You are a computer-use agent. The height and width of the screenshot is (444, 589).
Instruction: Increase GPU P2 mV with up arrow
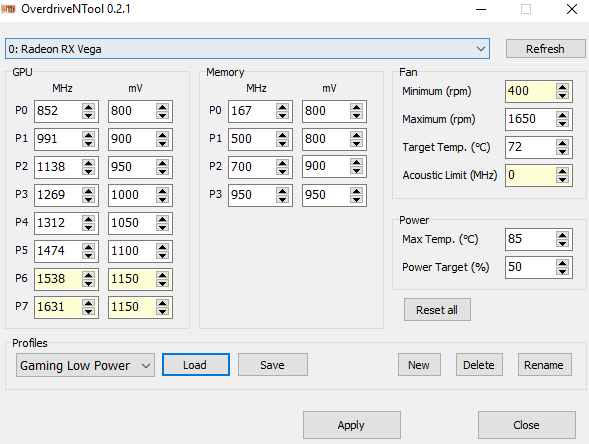(x=163, y=163)
